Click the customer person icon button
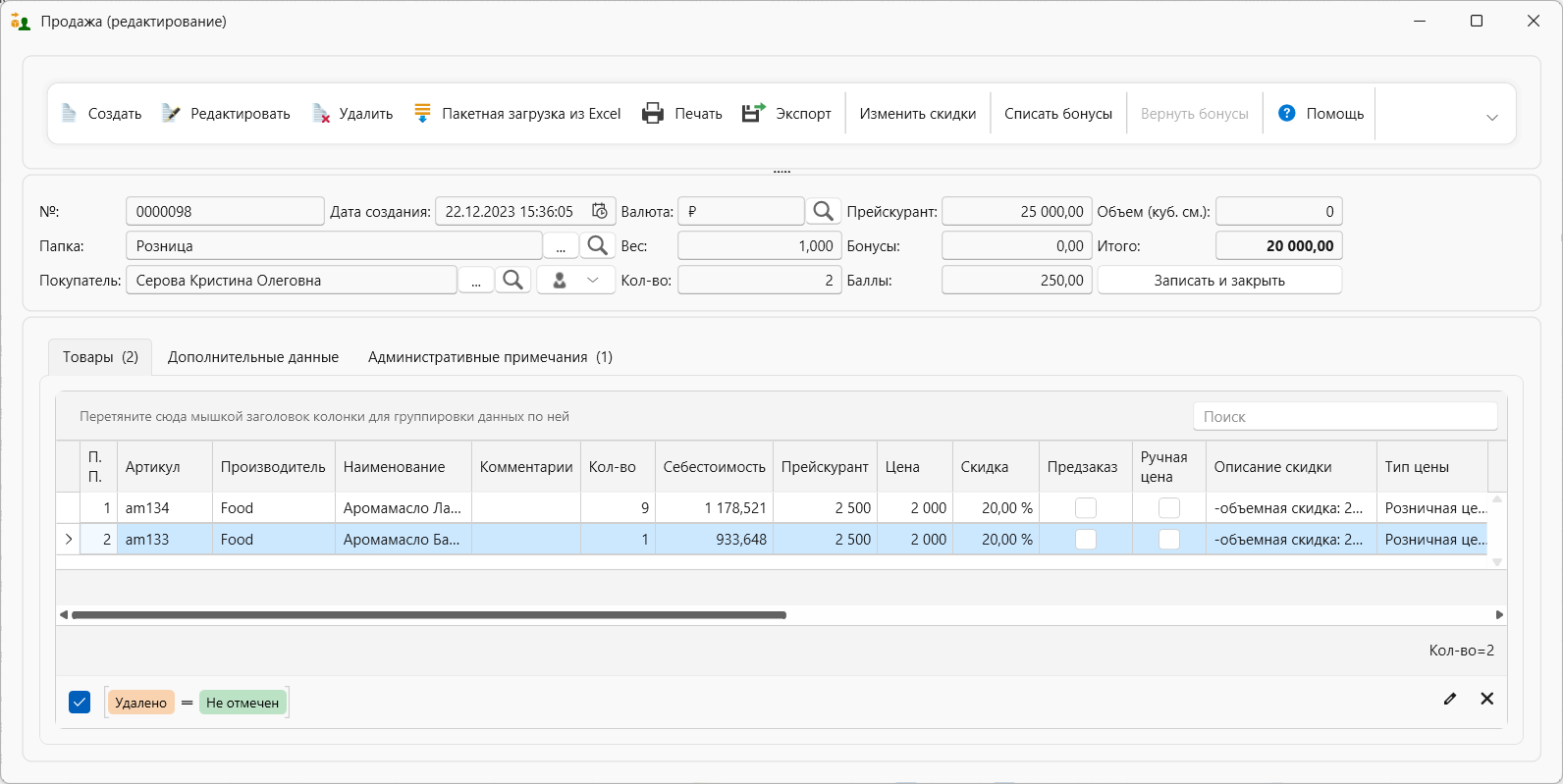 tap(560, 280)
